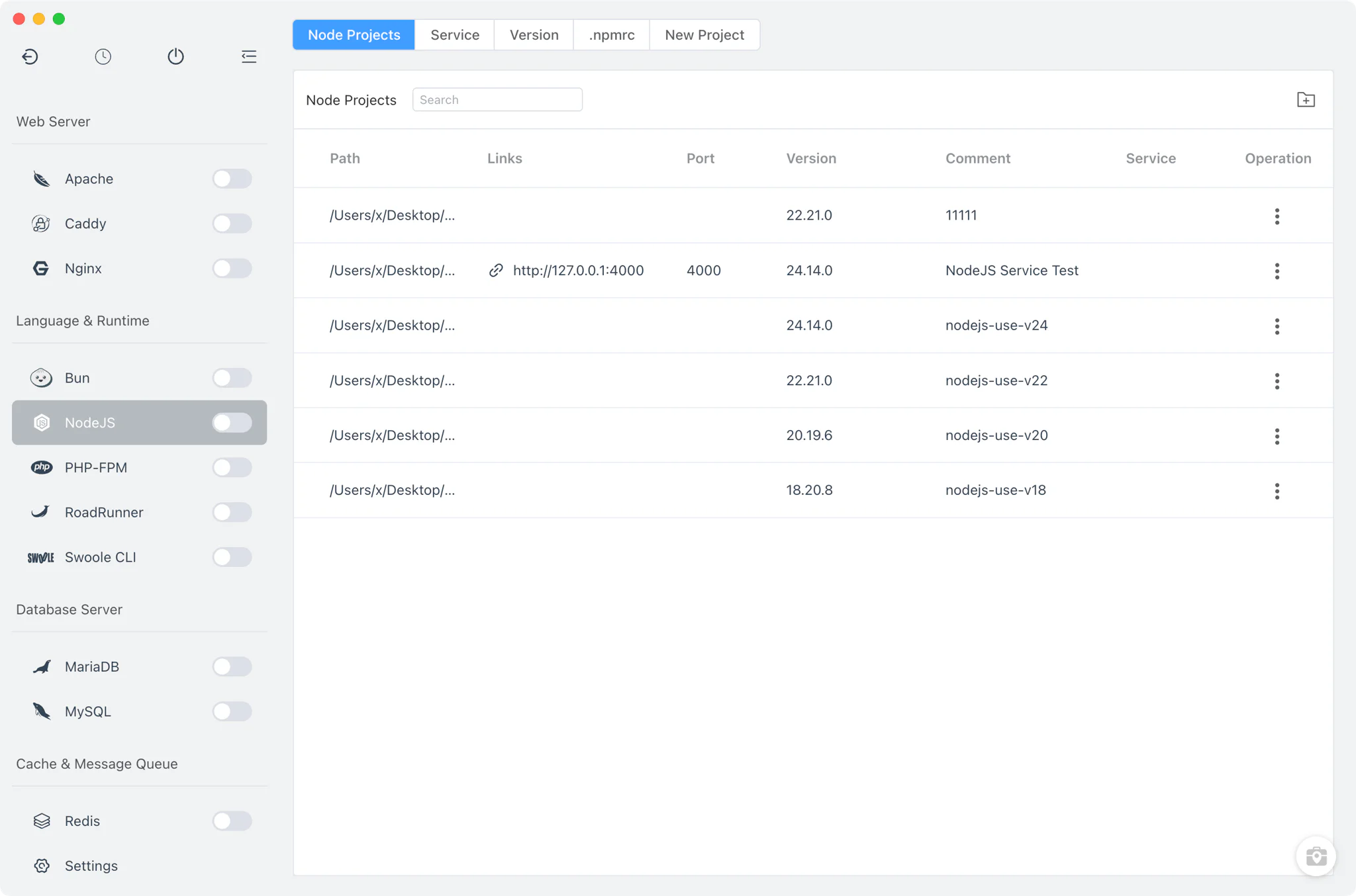Click the Bun icon in sidebar
Image resolution: width=1356 pixels, height=896 pixels.
(x=41, y=378)
